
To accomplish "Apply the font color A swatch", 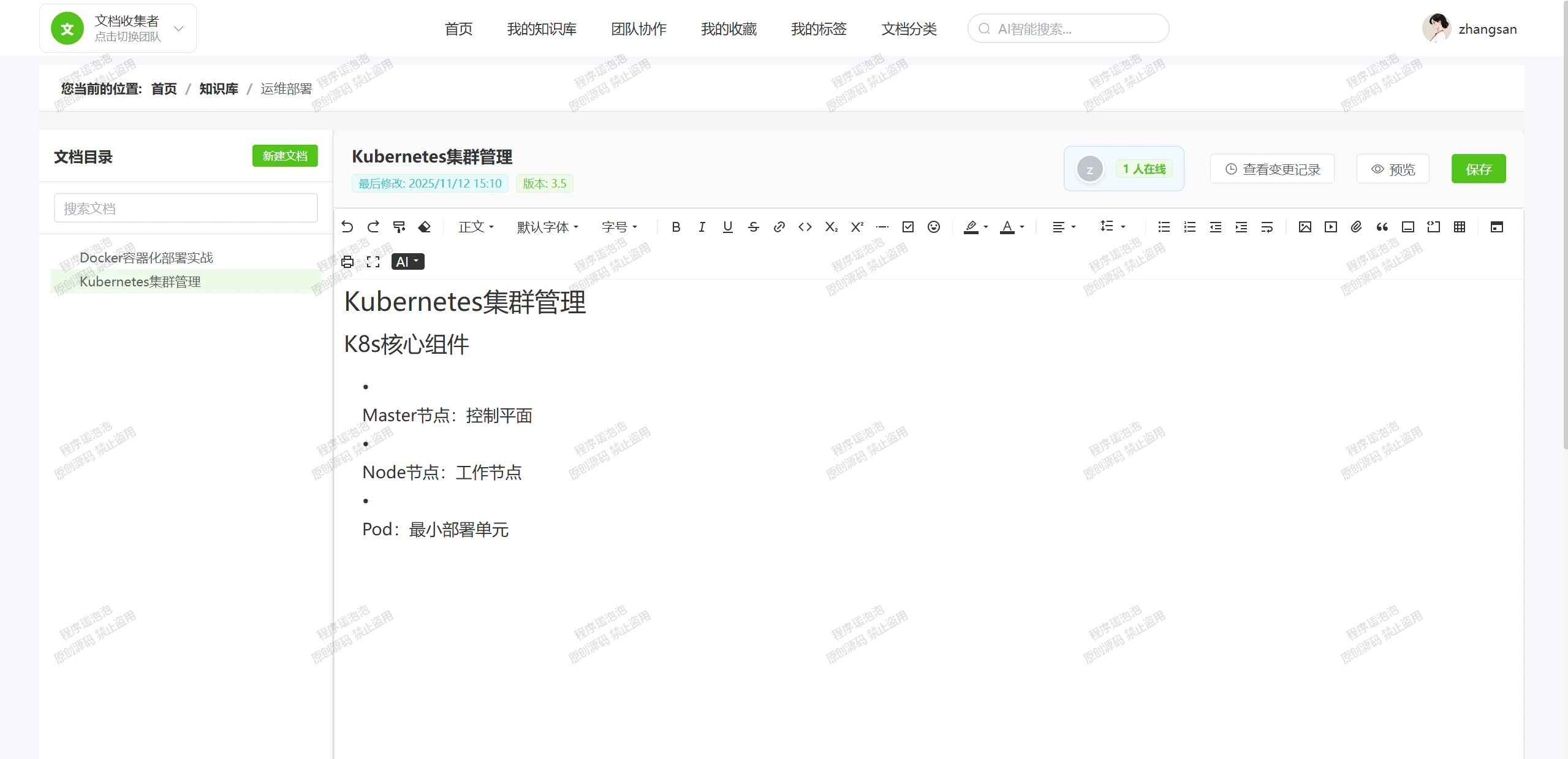I will pyautogui.click(x=1007, y=227).
